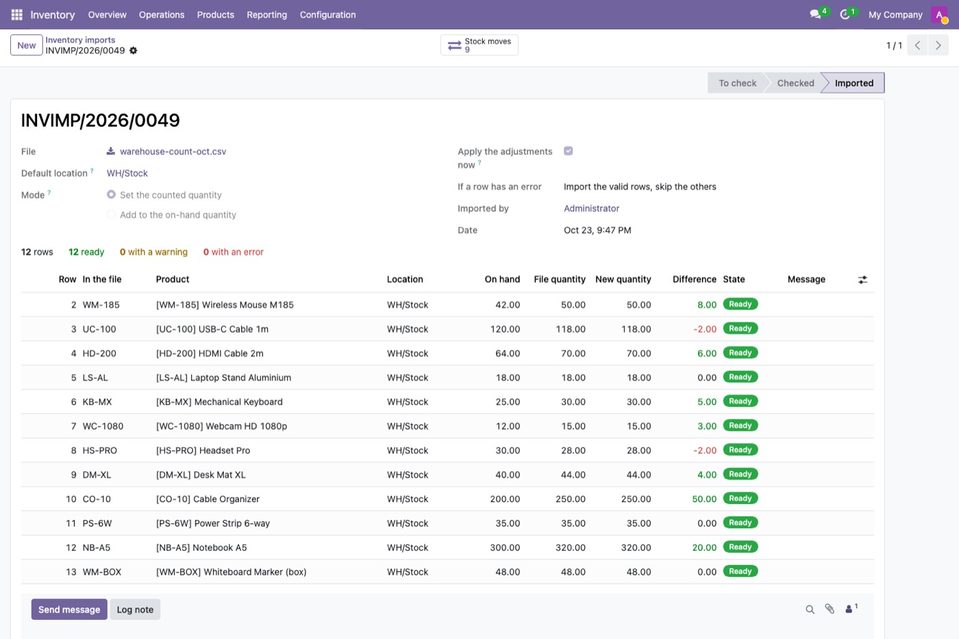Go to the next record arrow

point(938,45)
